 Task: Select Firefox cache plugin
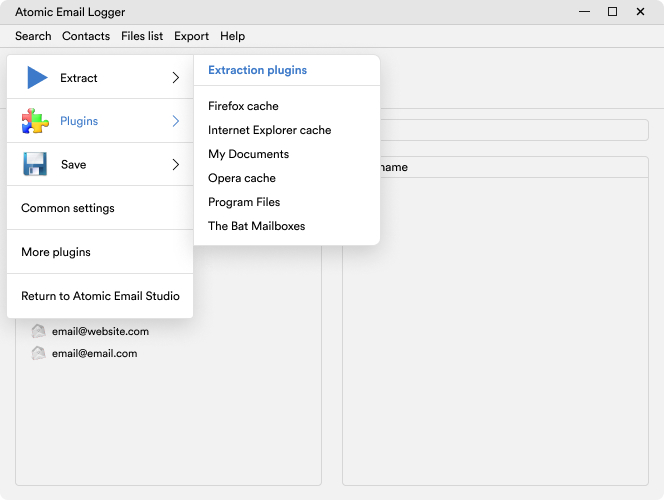pos(243,106)
